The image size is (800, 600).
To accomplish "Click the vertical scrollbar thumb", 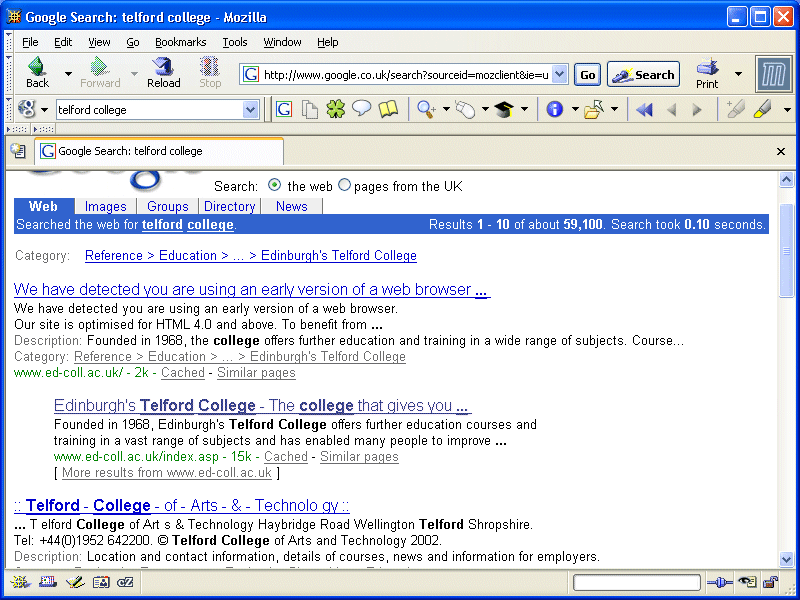I will click(x=786, y=250).
